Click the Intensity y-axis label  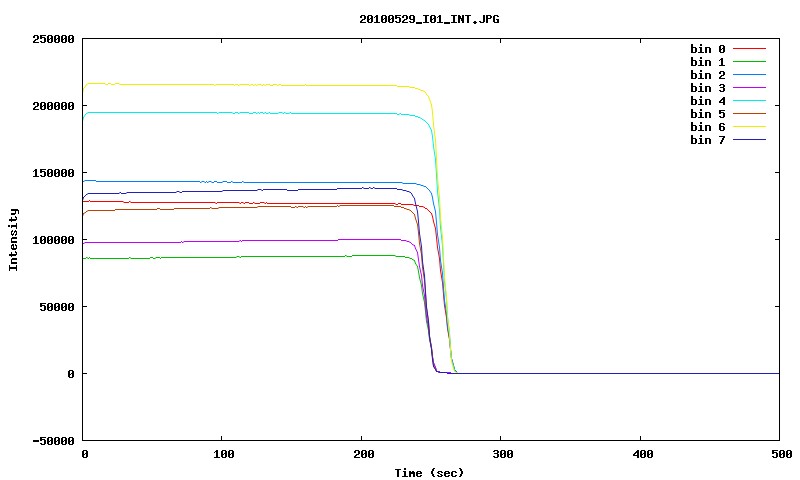[13, 239]
